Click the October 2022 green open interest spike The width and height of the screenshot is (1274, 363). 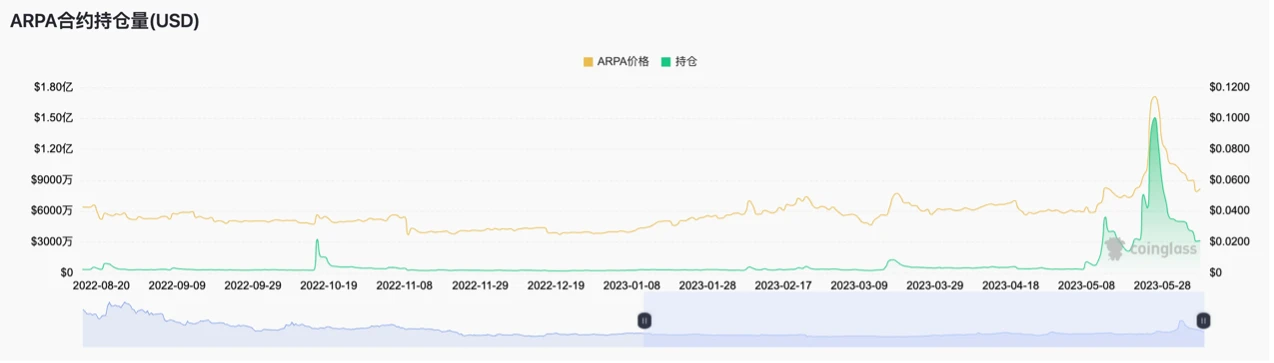[x=317, y=241]
